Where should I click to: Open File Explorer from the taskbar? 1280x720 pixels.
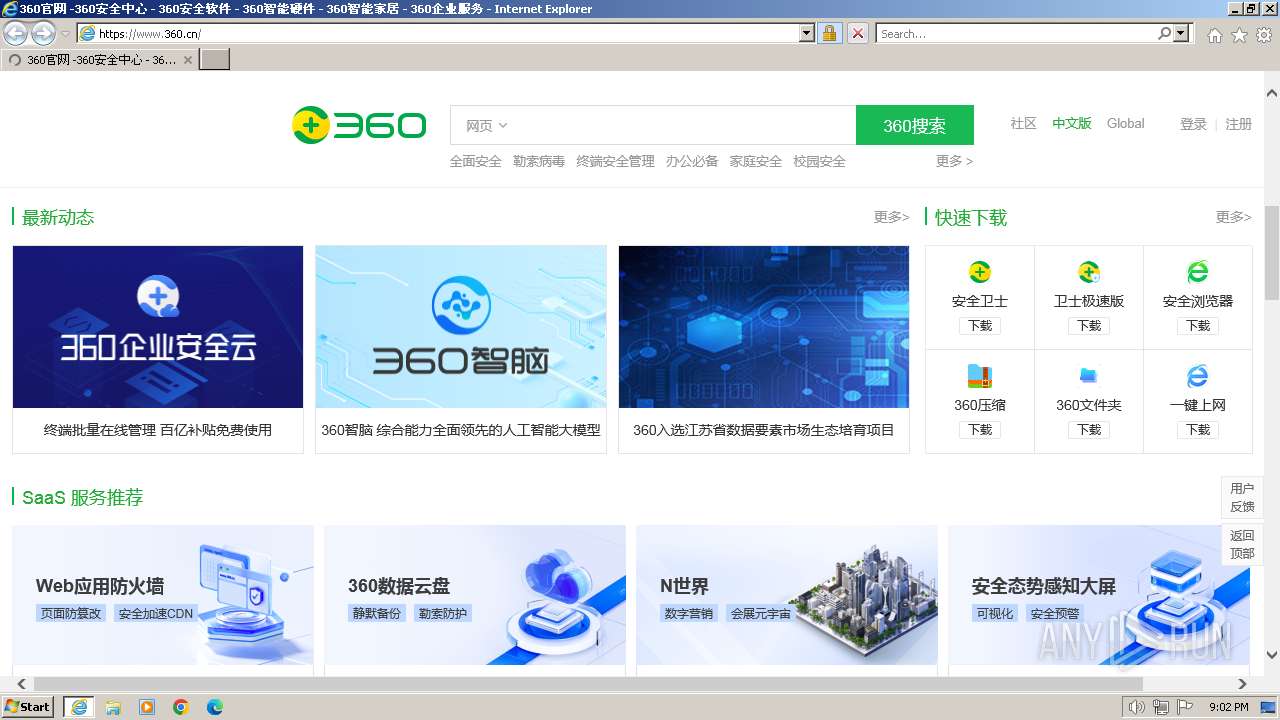(x=113, y=707)
